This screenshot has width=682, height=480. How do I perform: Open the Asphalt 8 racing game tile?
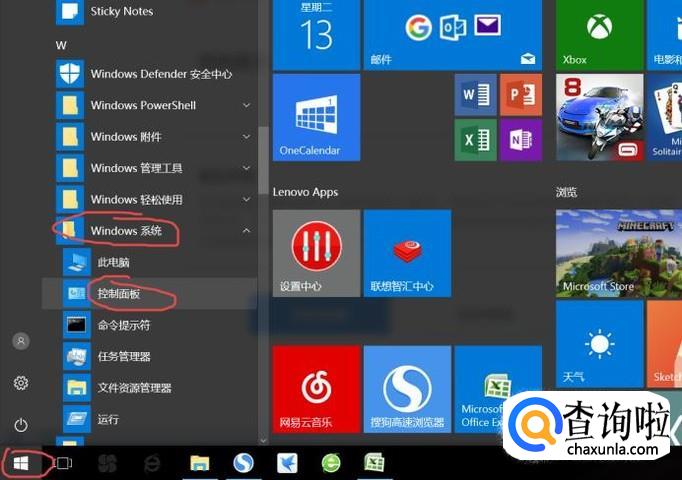click(x=599, y=117)
